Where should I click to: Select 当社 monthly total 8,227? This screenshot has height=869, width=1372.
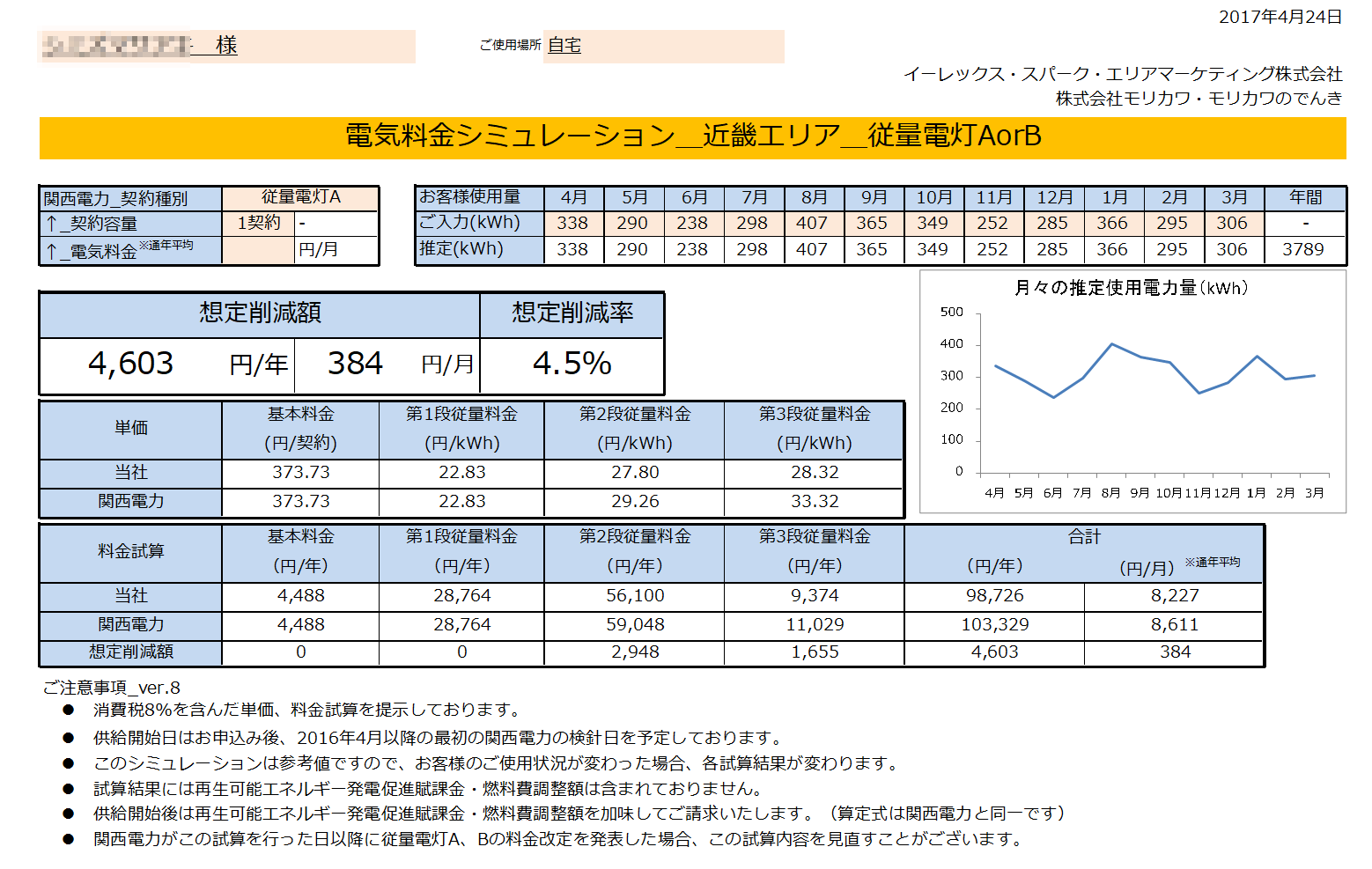pos(1175,596)
